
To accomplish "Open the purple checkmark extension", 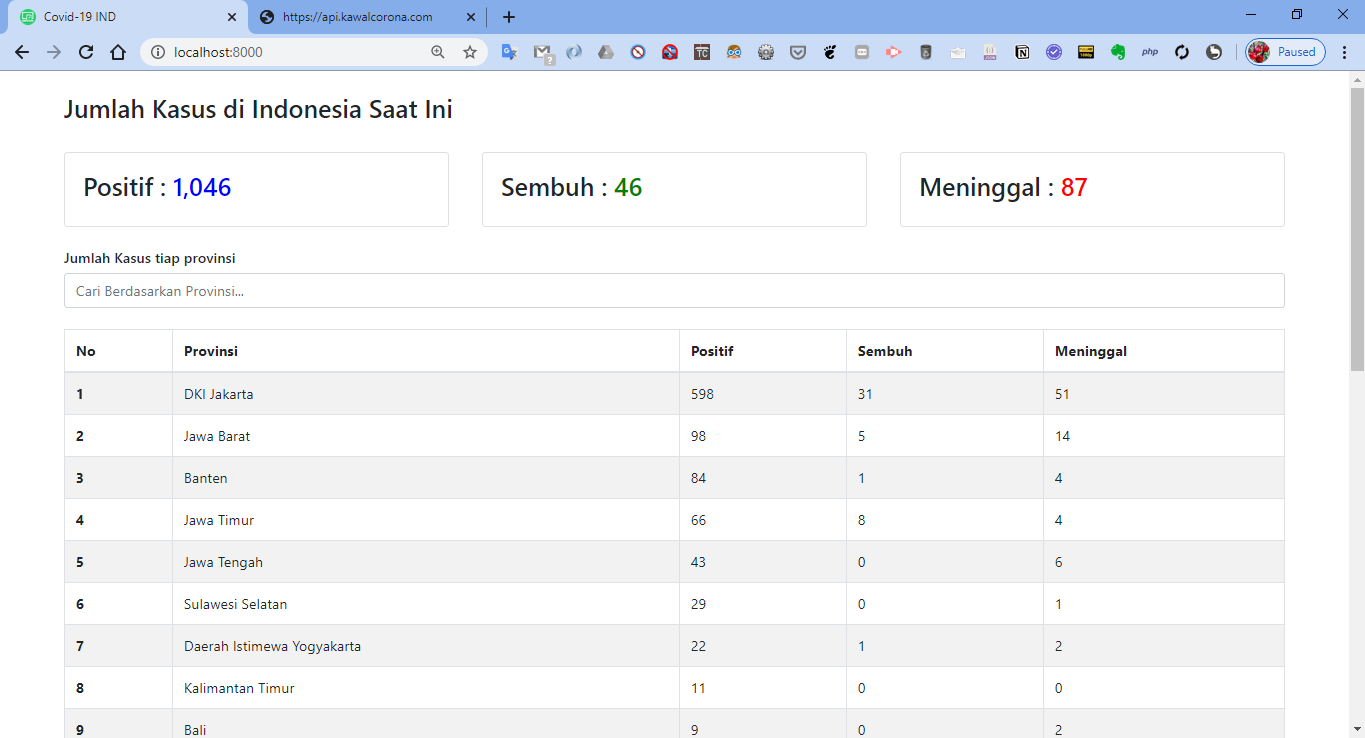I will (1054, 52).
